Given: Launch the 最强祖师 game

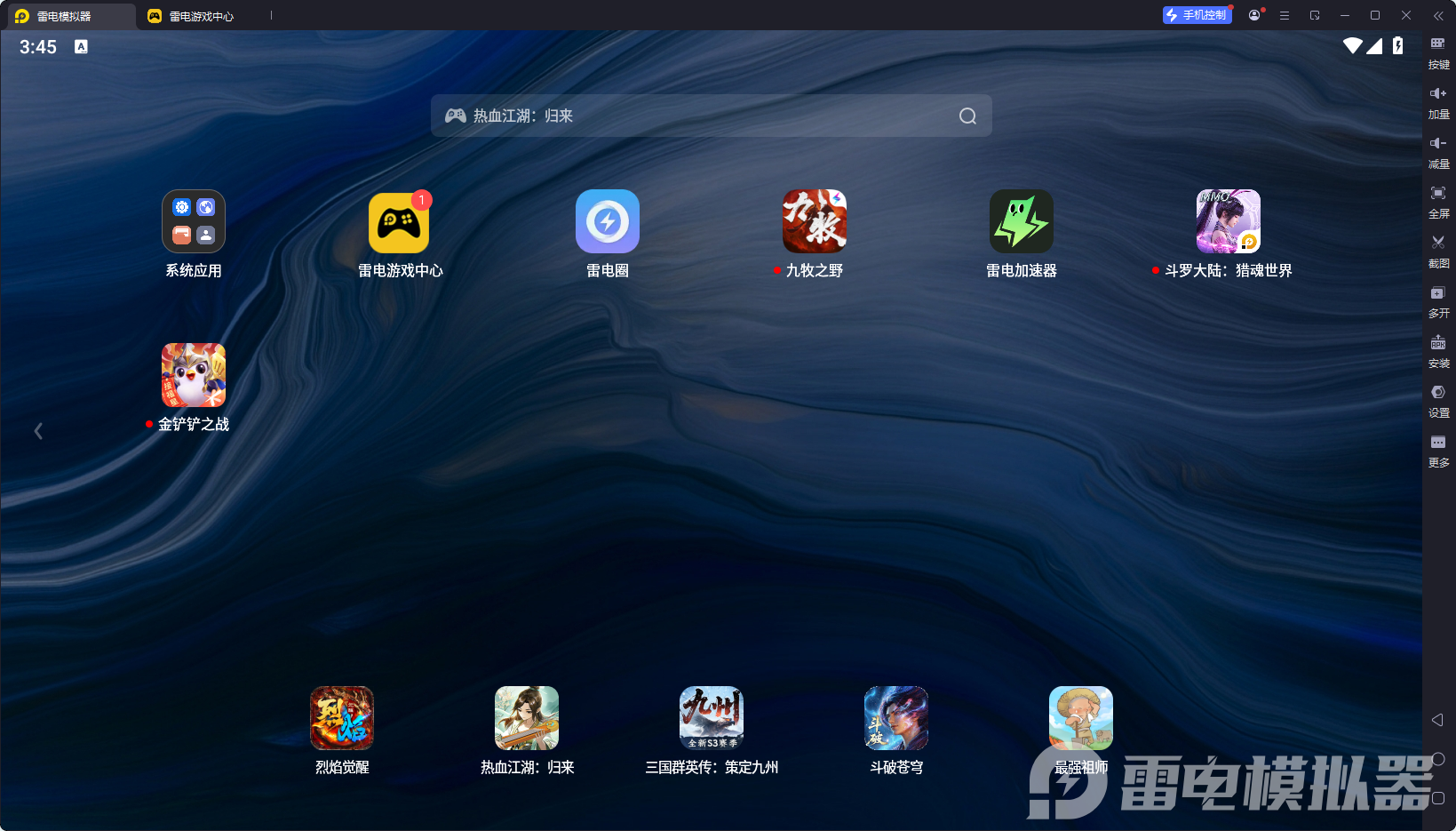Looking at the screenshot, I should tap(1081, 718).
